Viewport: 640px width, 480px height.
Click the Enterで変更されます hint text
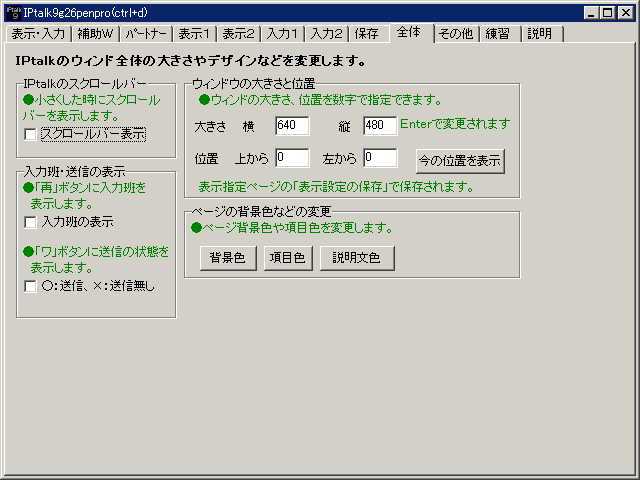(x=455, y=124)
